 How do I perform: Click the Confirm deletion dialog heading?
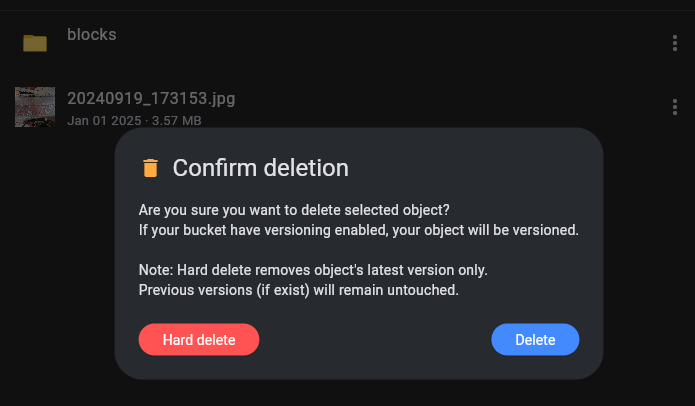point(261,168)
